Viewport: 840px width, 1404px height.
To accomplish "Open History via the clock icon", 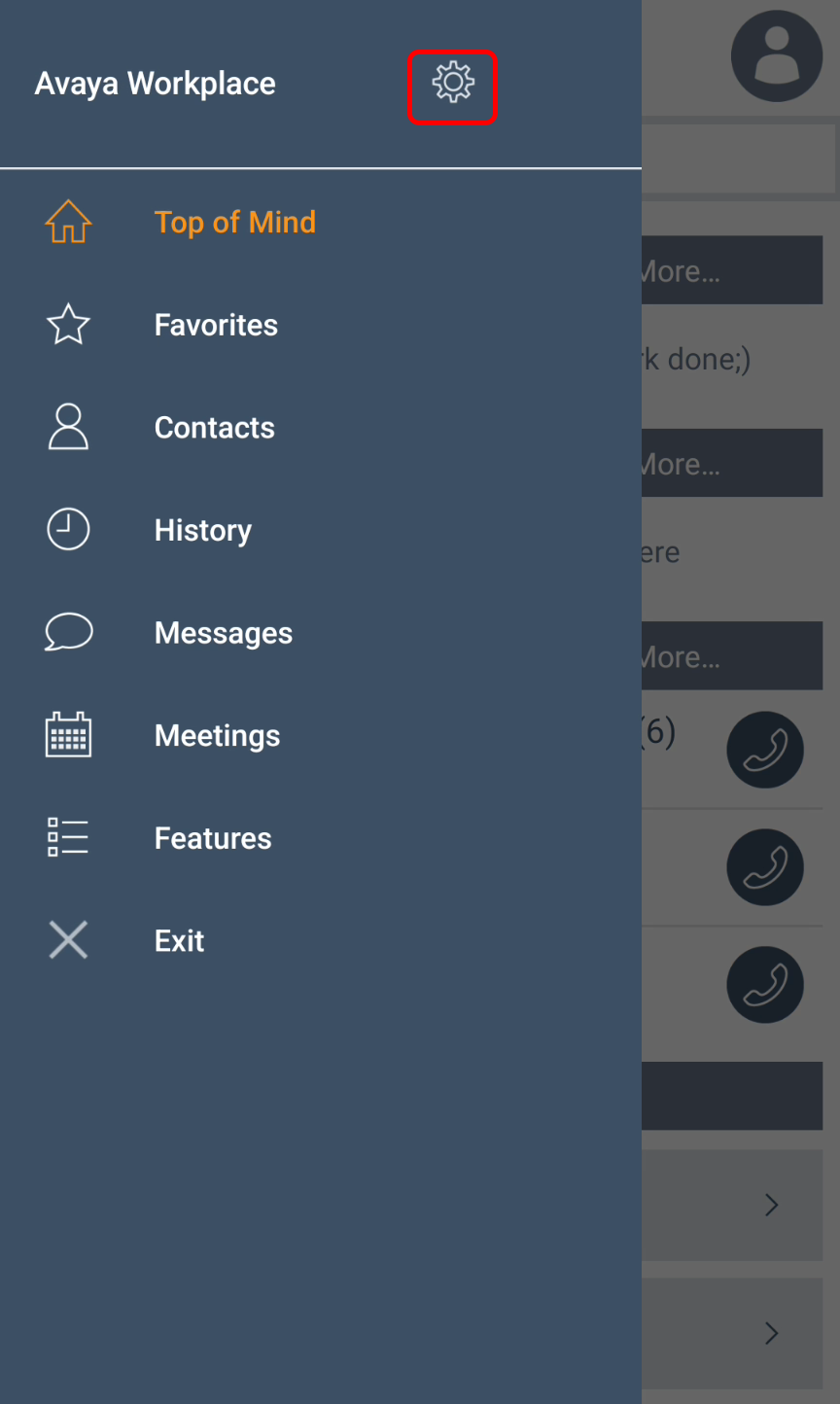I will [x=68, y=530].
